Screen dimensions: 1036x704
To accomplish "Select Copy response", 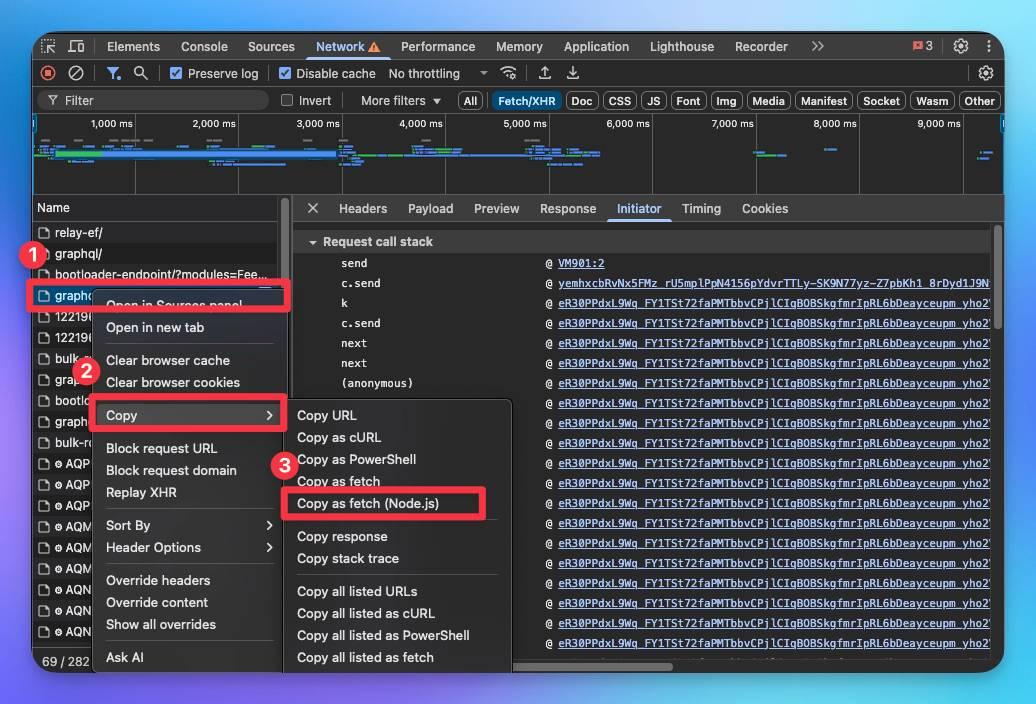I will pyautogui.click(x=342, y=536).
